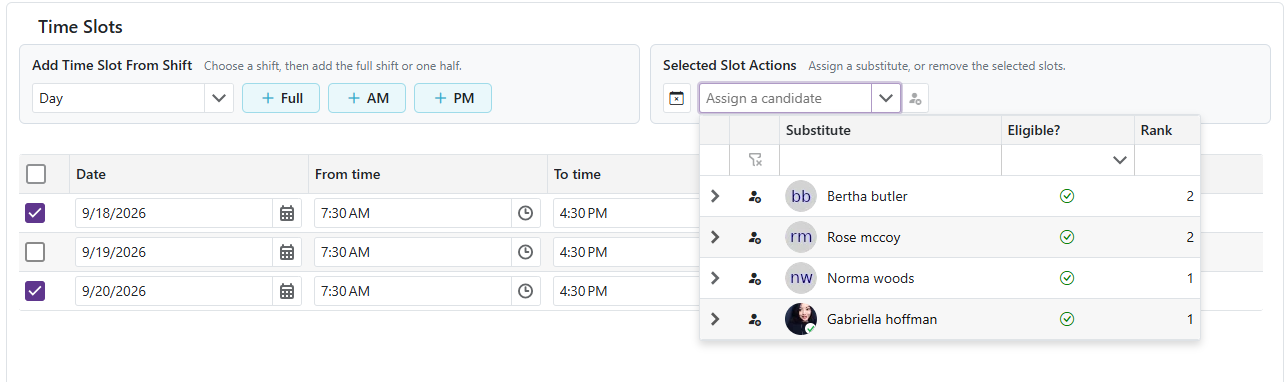Expand the Bertha butler row chevron
Viewport: 1288px width, 382px height.
tap(715, 197)
